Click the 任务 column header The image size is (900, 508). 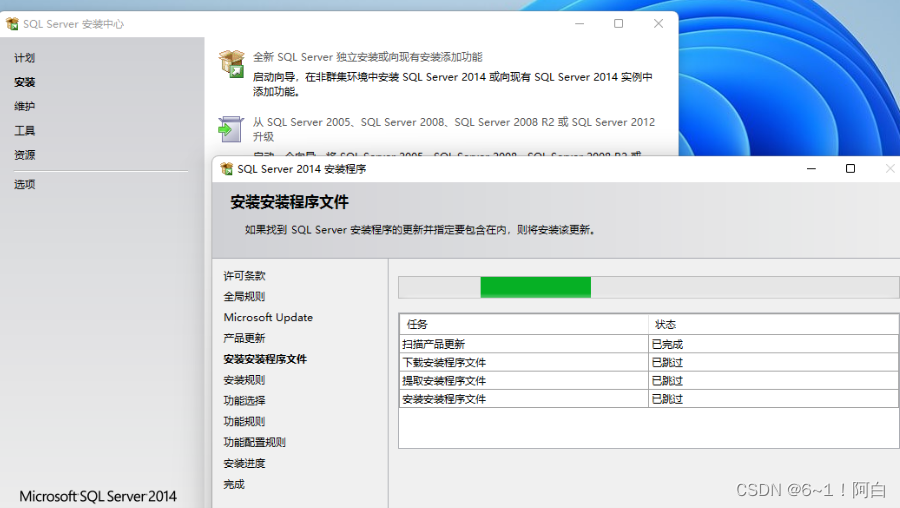(x=524, y=324)
